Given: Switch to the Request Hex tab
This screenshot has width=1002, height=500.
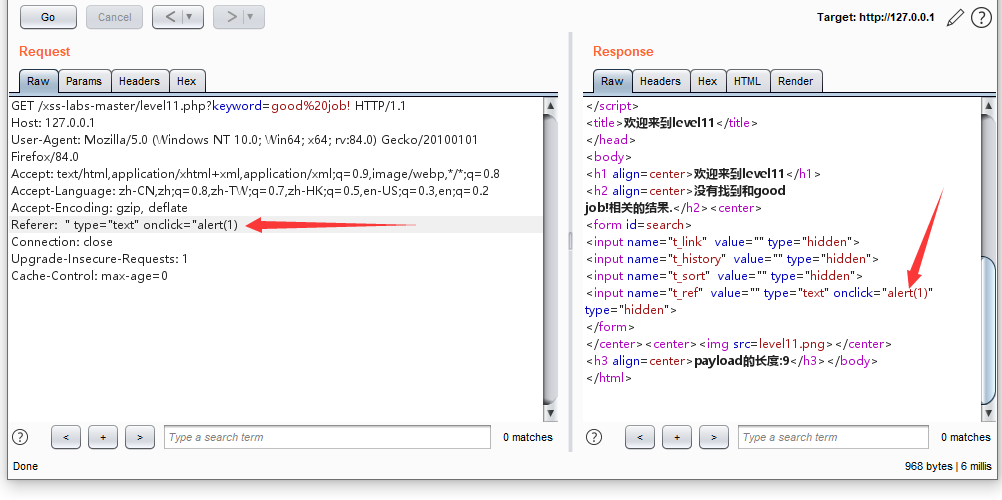Looking at the screenshot, I should [x=187, y=81].
